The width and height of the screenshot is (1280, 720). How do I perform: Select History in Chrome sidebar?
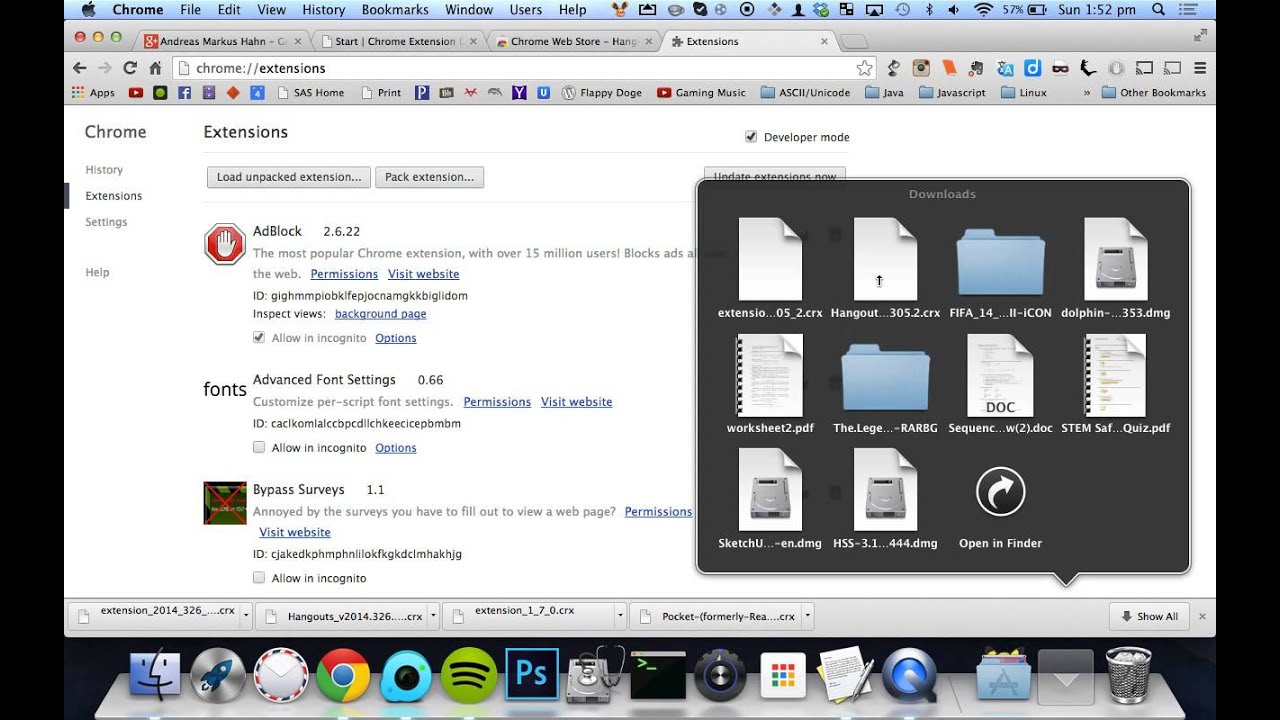(x=104, y=170)
